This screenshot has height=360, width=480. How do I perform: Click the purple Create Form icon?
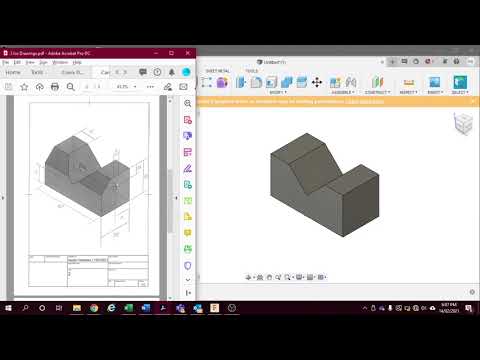(222, 82)
